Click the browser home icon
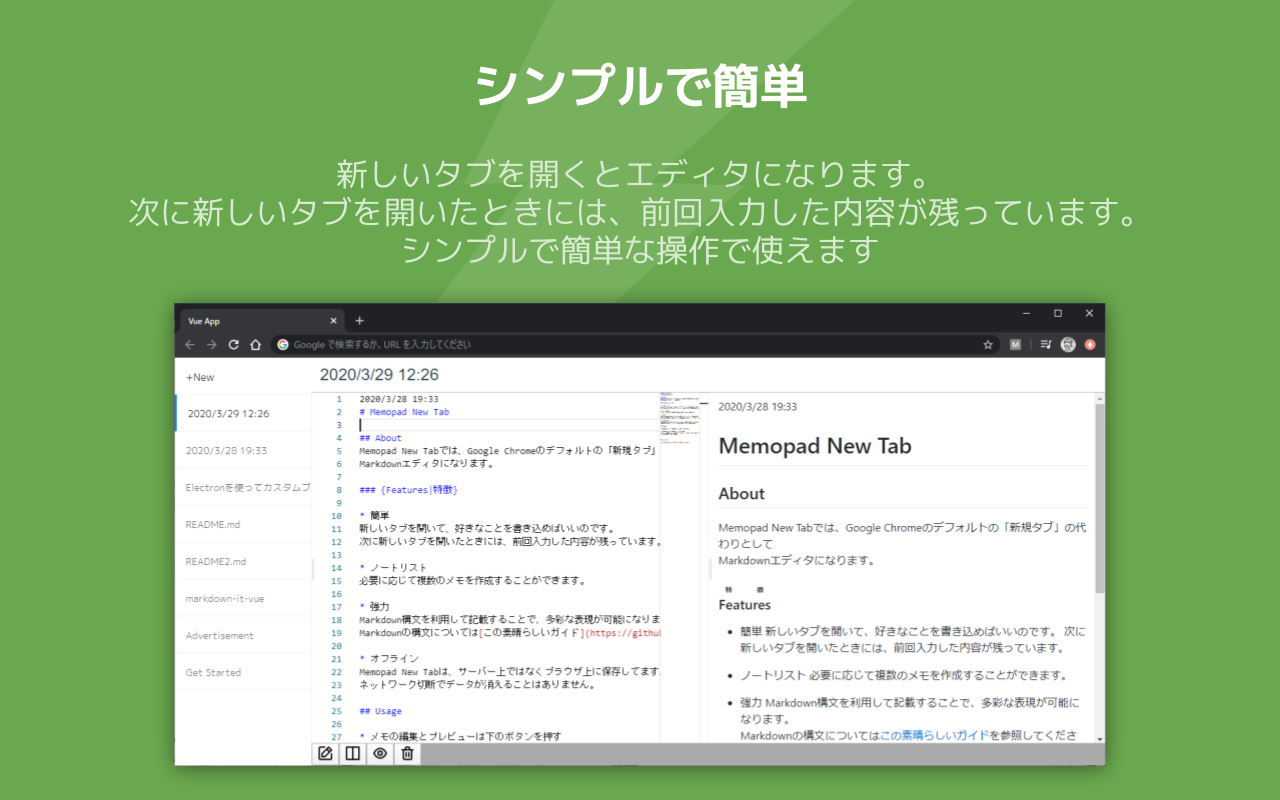This screenshot has width=1280, height=800. (256, 344)
